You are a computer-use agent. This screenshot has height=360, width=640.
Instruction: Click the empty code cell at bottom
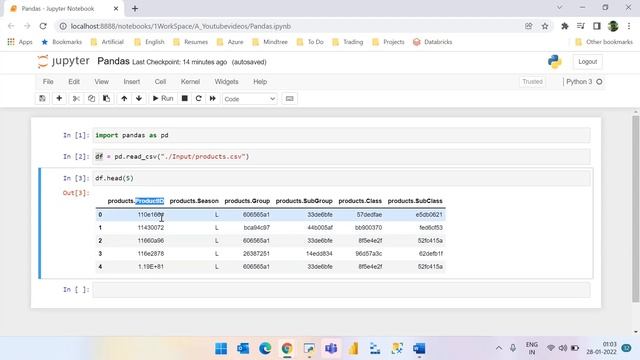(x=341, y=289)
